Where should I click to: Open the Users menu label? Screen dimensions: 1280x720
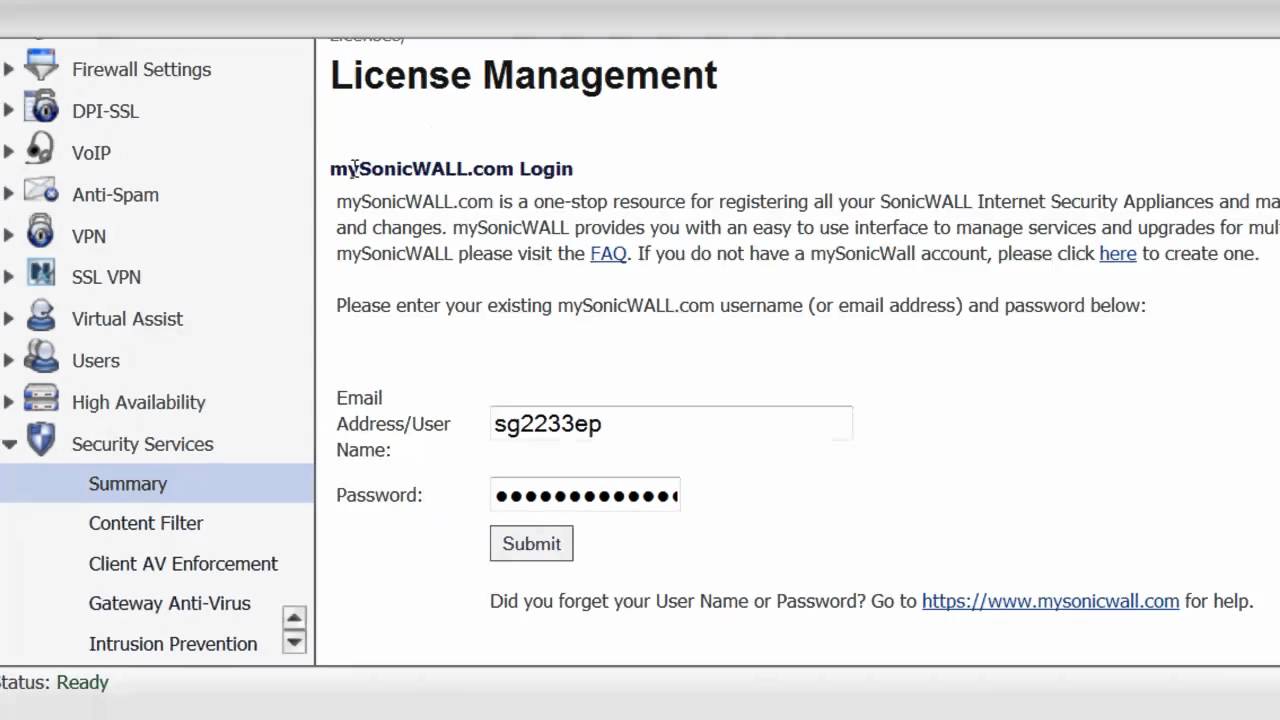96,361
